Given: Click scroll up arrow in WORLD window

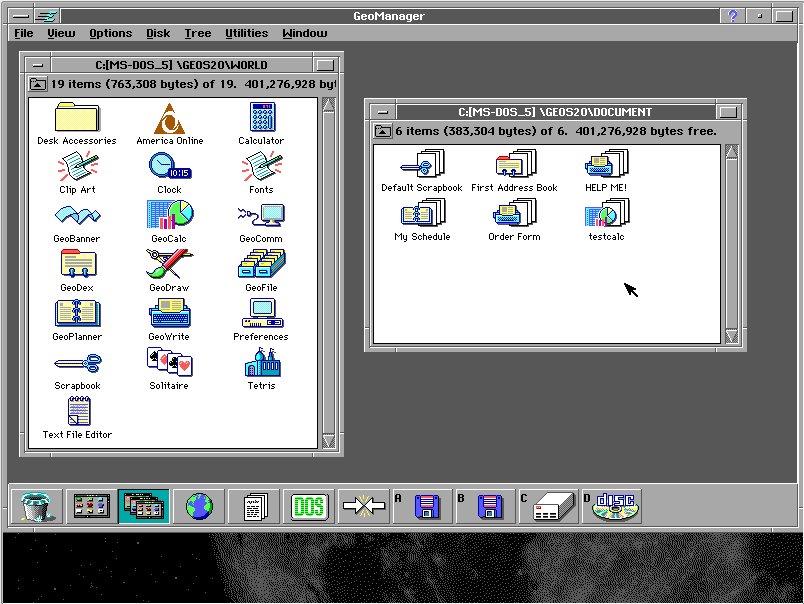Looking at the screenshot, I should [329, 105].
